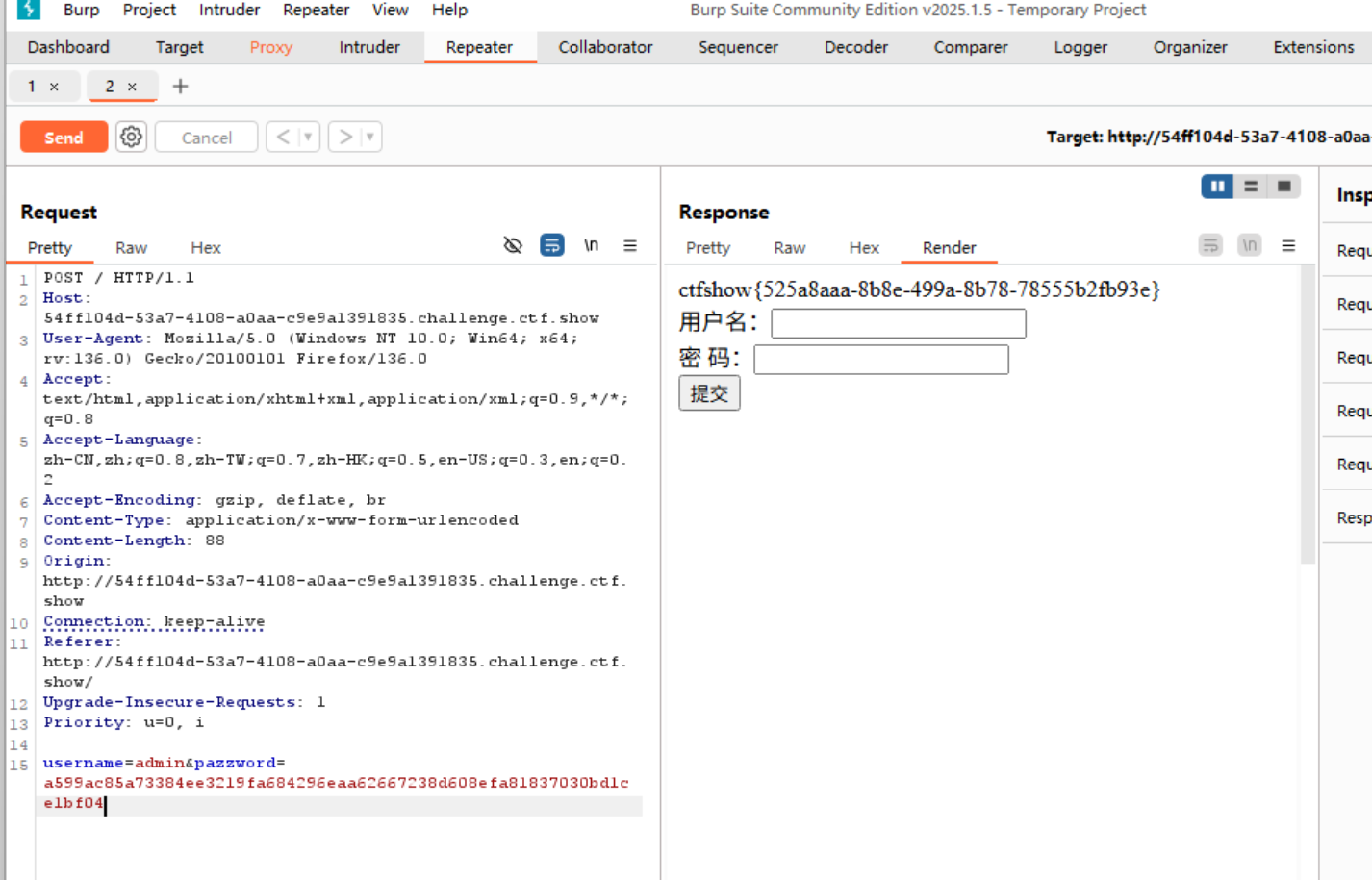
Task: Open the Repeater menu
Action: (x=316, y=10)
